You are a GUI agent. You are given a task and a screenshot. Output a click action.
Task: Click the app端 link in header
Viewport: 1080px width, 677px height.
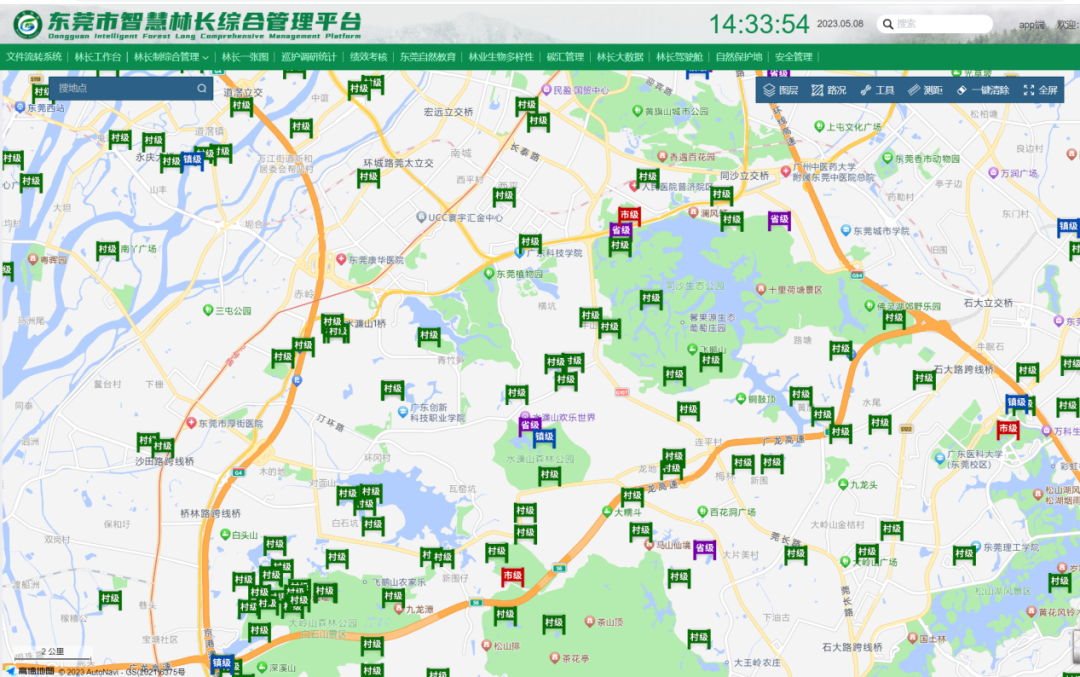[x=1031, y=24]
